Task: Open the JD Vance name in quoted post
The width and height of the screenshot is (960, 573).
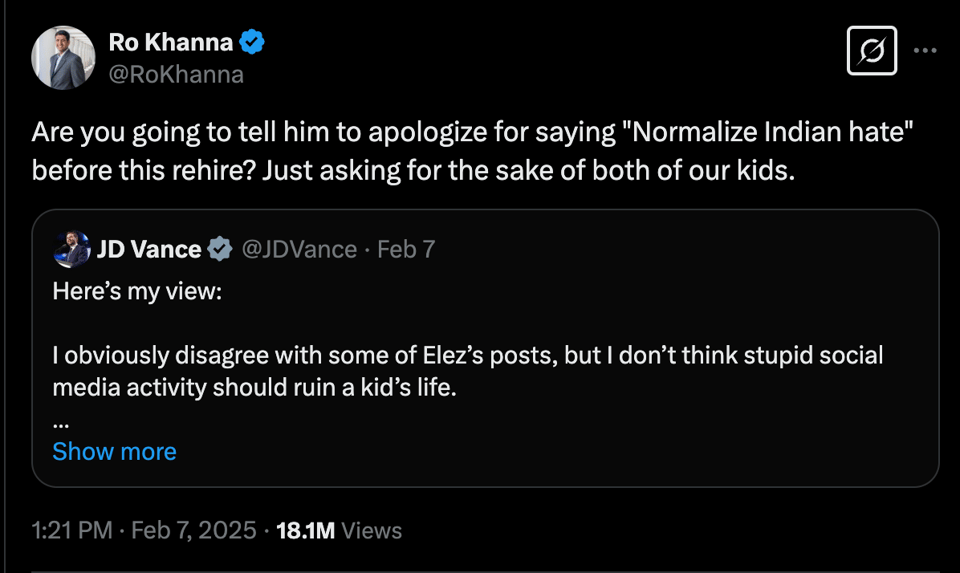Action: (150, 249)
